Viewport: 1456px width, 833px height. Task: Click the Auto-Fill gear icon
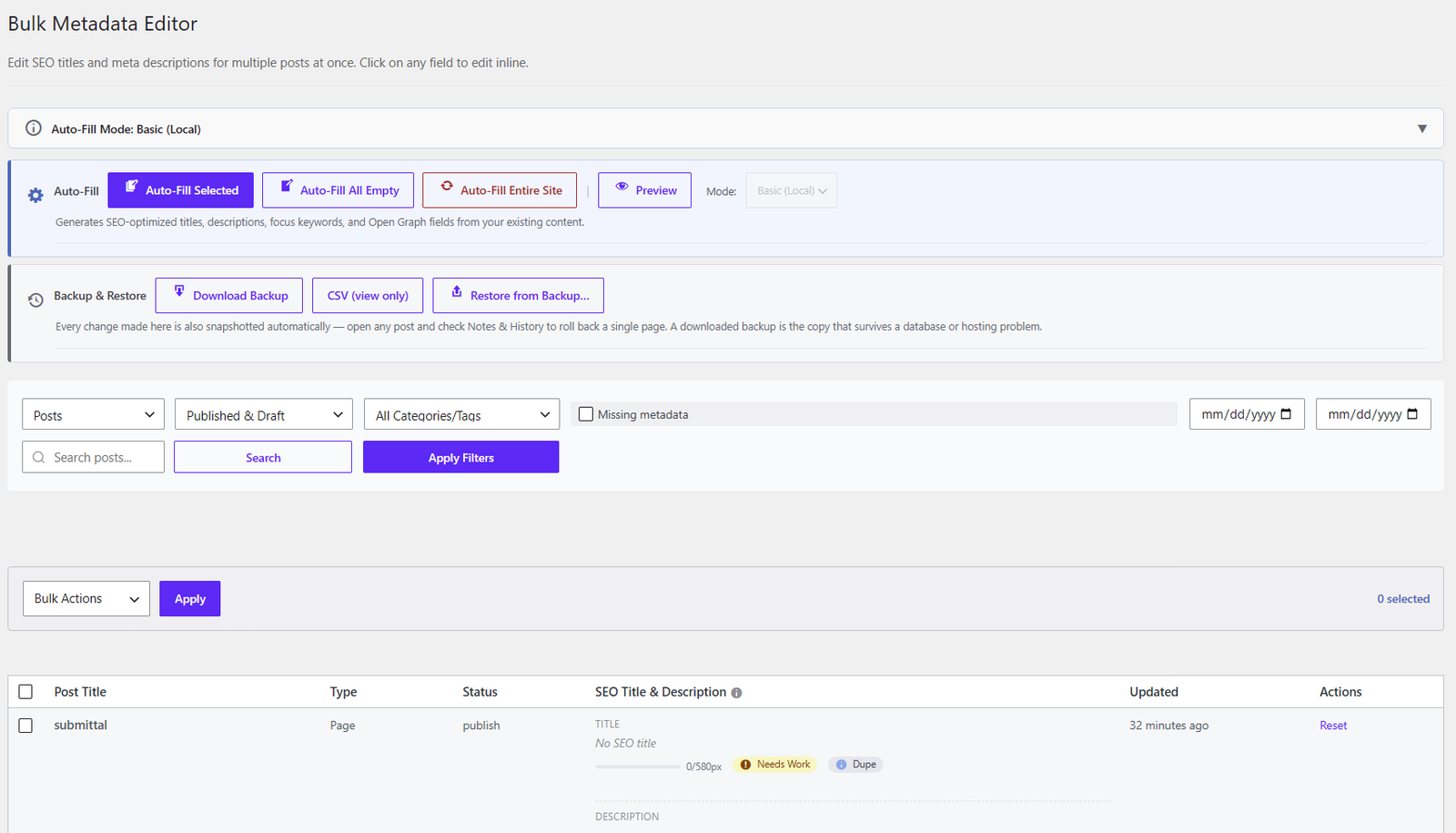pos(35,195)
